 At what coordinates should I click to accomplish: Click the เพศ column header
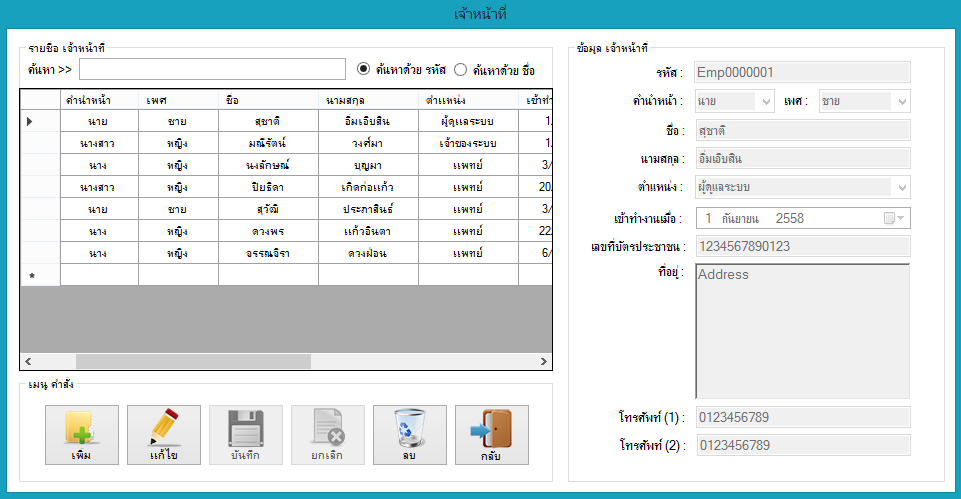(x=178, y=100)
